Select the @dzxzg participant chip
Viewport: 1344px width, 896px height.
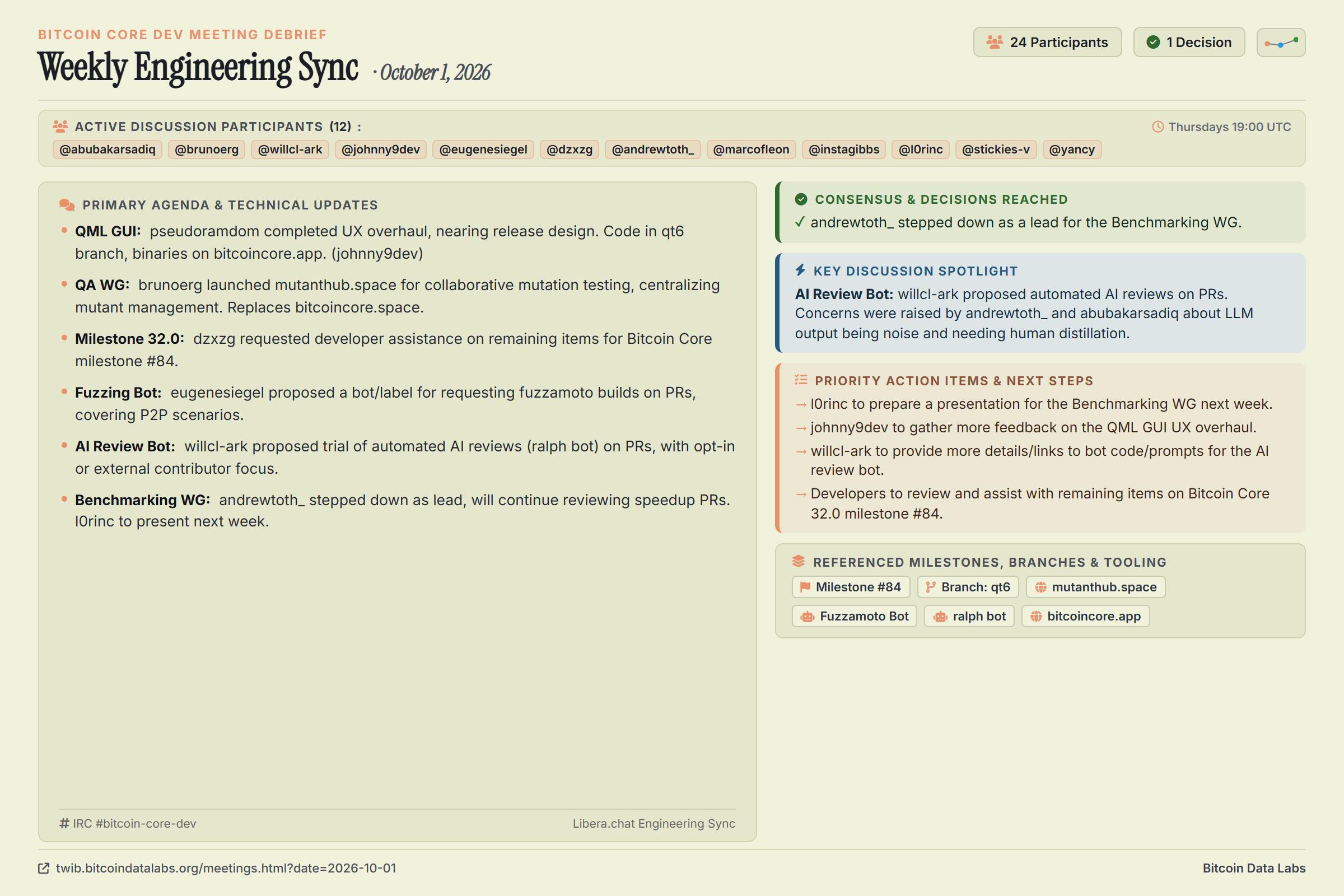pos(569,150)
